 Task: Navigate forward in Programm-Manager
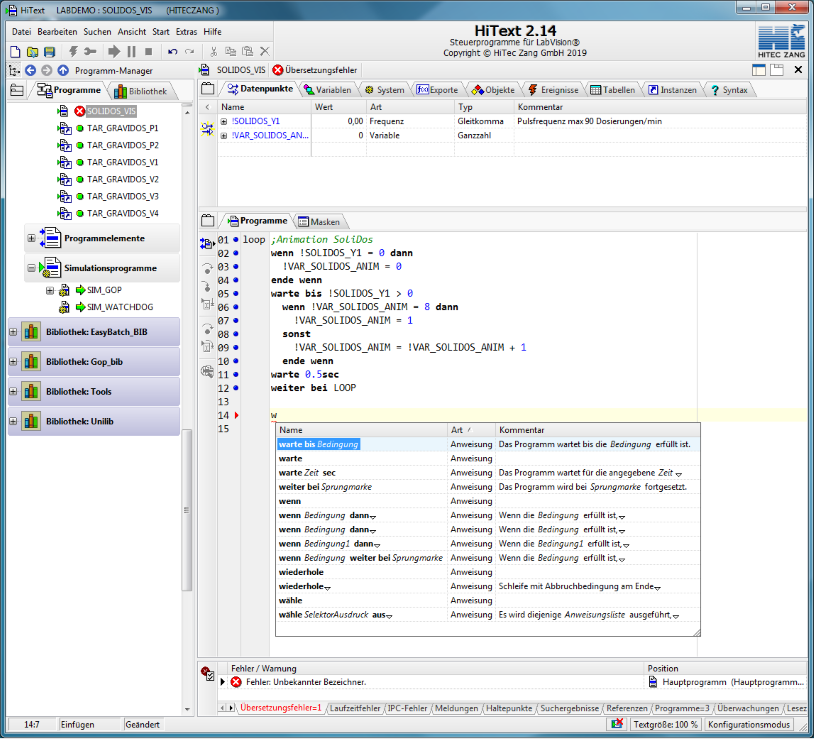(47, 71)
